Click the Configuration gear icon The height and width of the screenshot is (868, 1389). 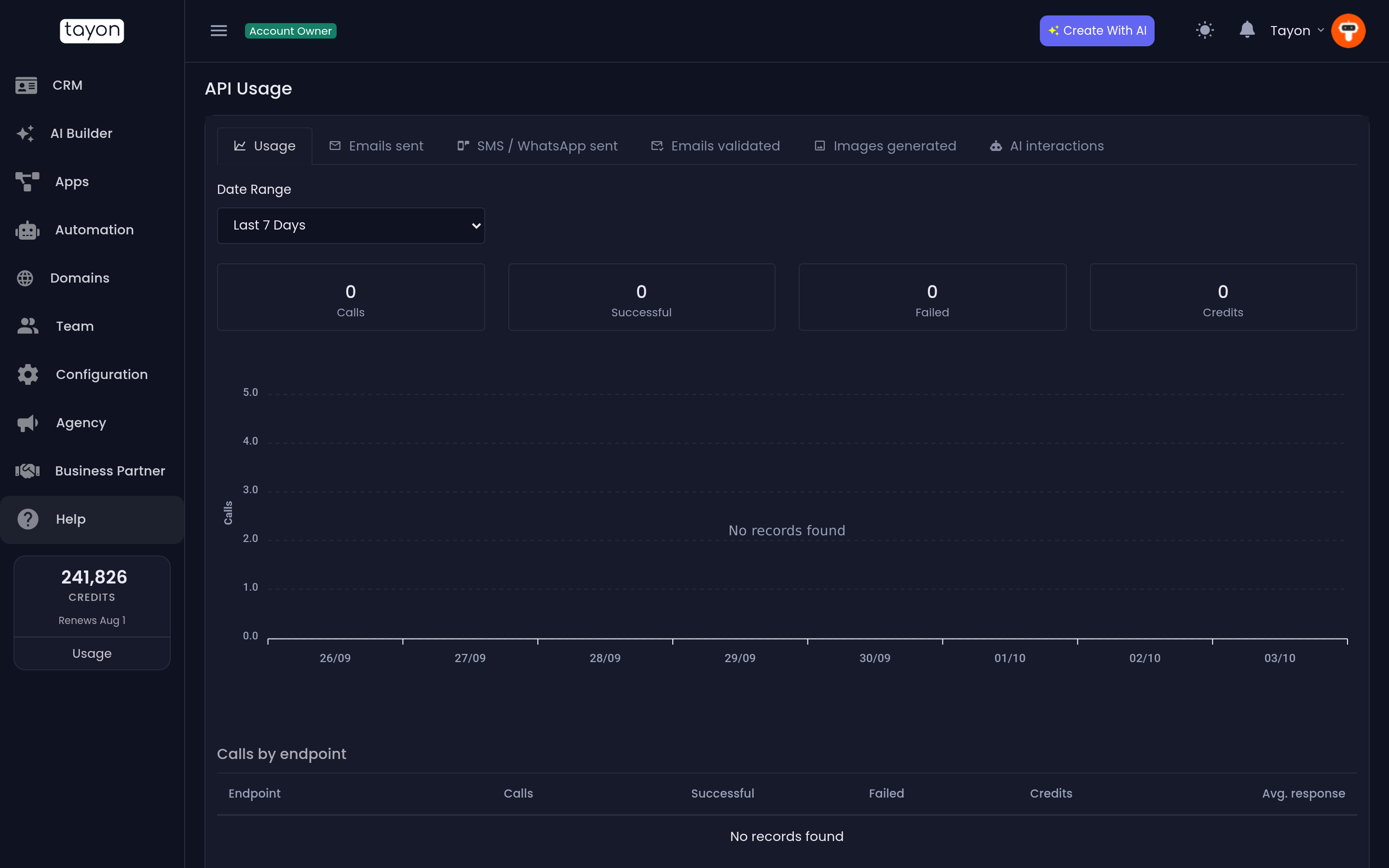click(x=27, y=375)
